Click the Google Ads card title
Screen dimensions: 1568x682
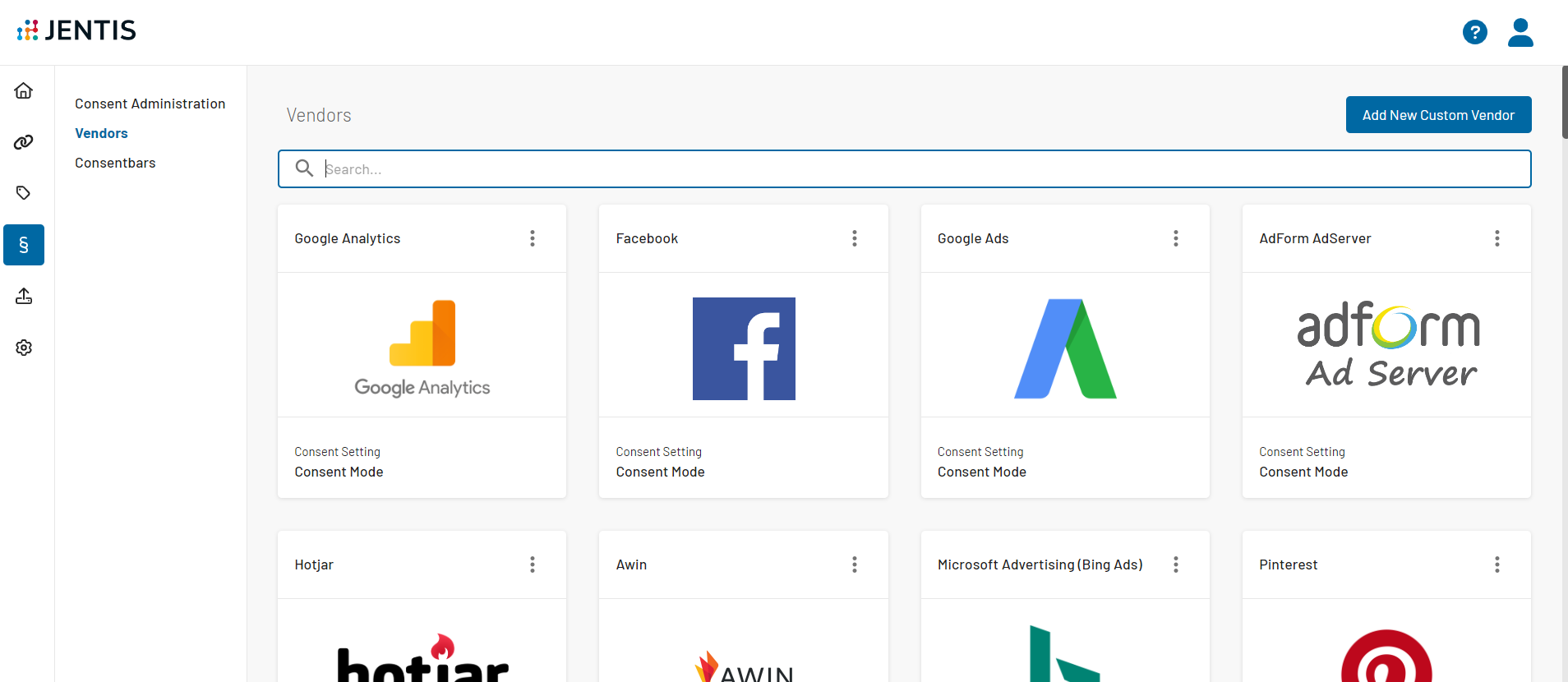(x=973, y=238)
